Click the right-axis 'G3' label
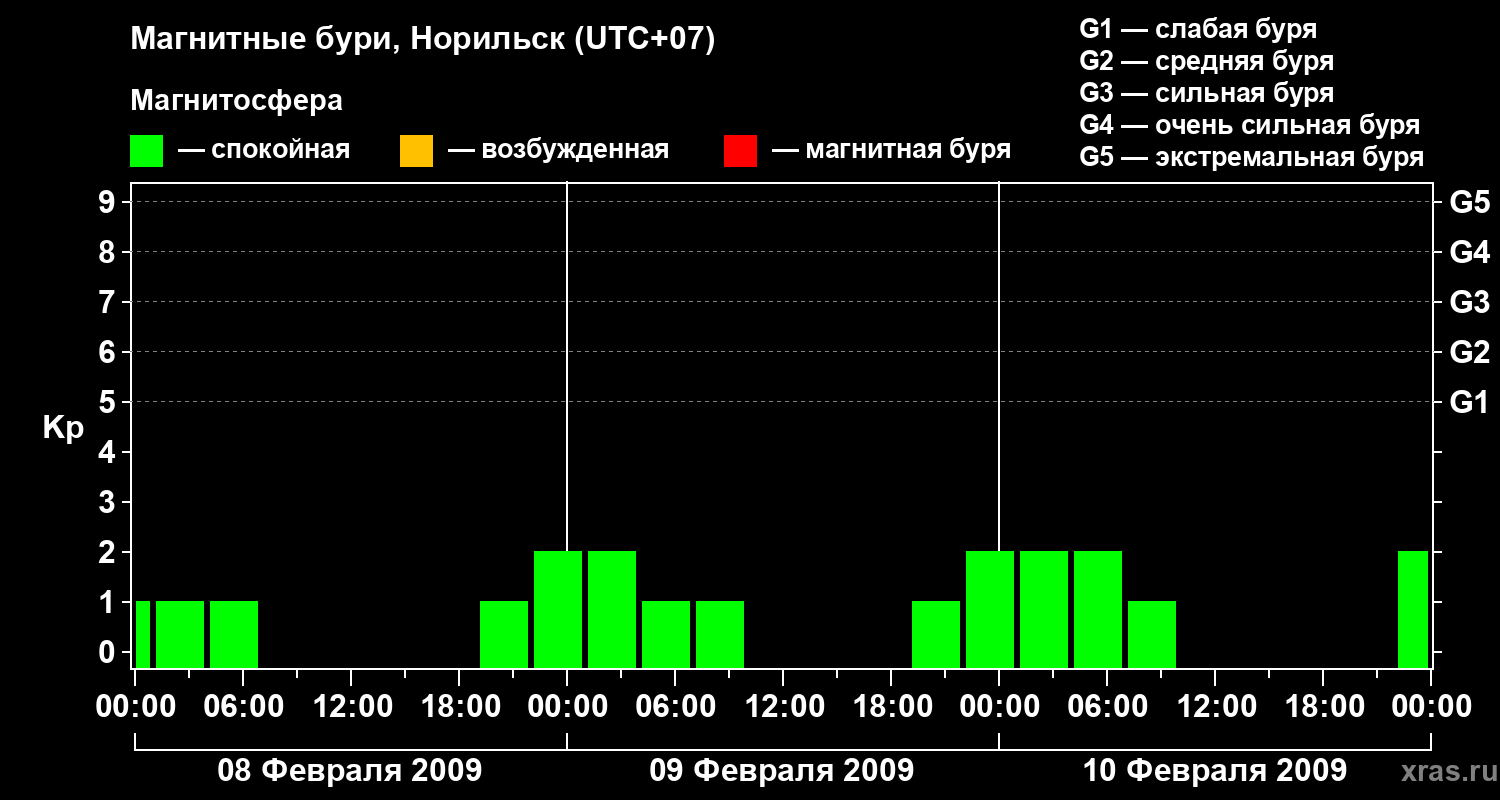 point(1470,302)
